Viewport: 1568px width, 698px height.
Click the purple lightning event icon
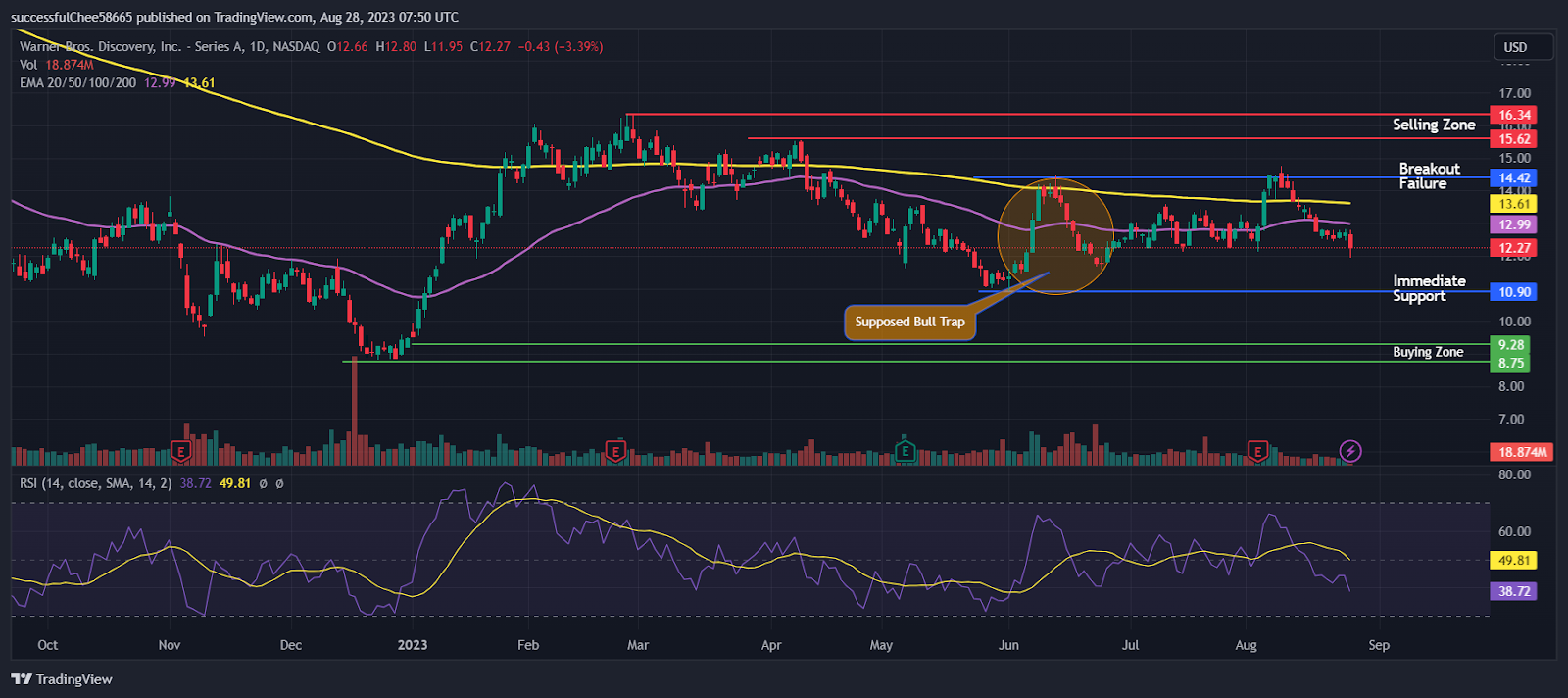point(1350,451)
